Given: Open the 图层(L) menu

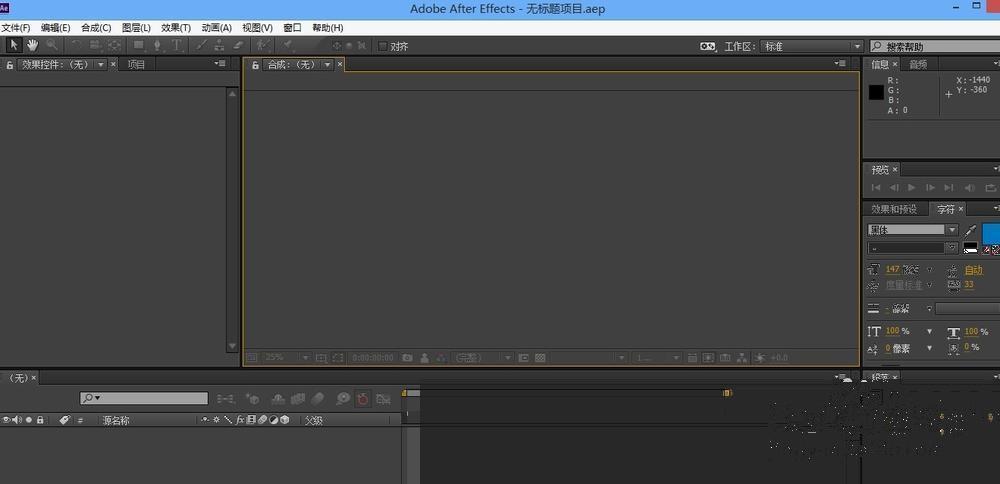Looking at the screenshot, I should pos(136,28).
